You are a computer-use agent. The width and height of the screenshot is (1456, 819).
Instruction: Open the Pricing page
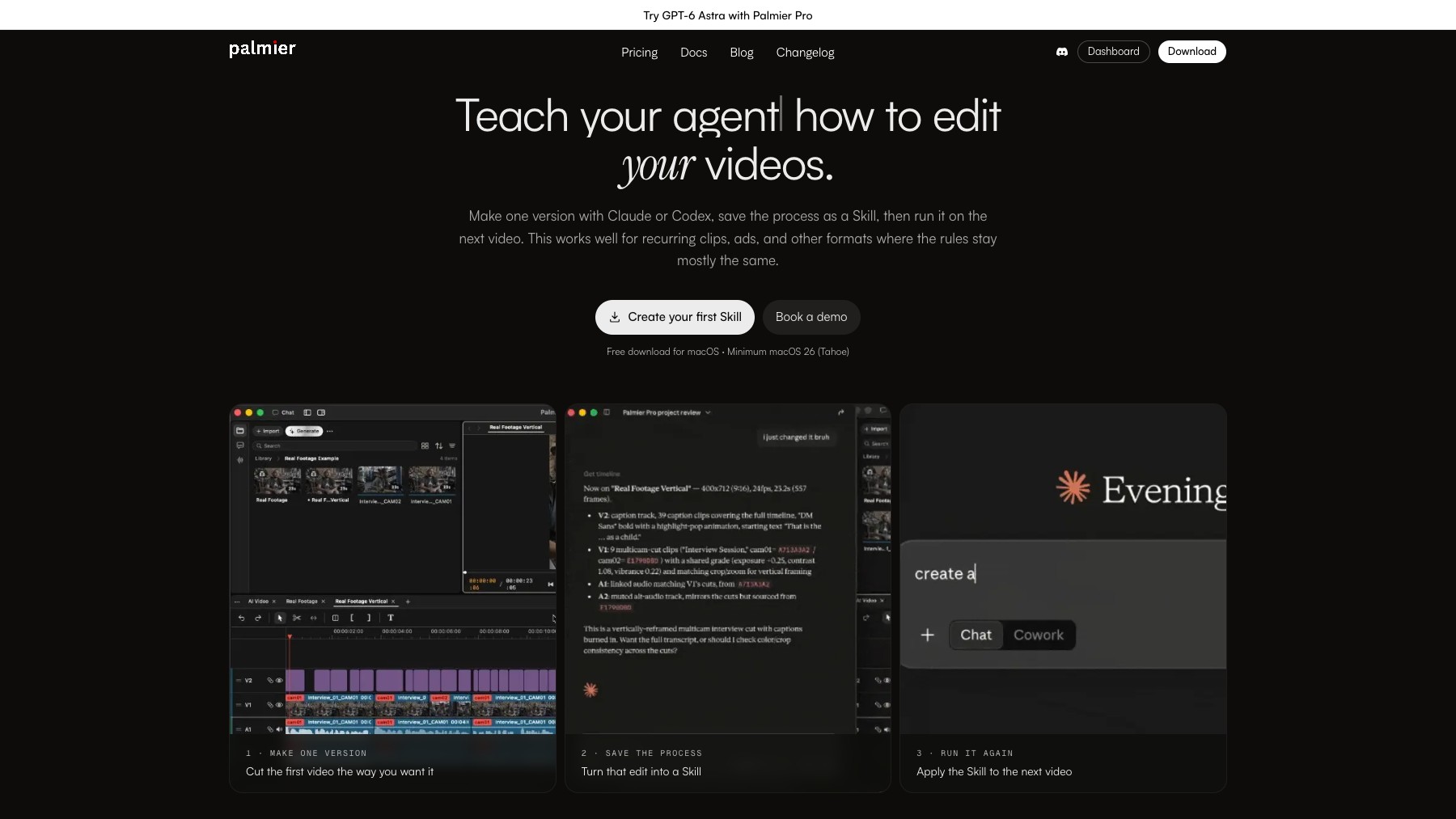(639, 52)
